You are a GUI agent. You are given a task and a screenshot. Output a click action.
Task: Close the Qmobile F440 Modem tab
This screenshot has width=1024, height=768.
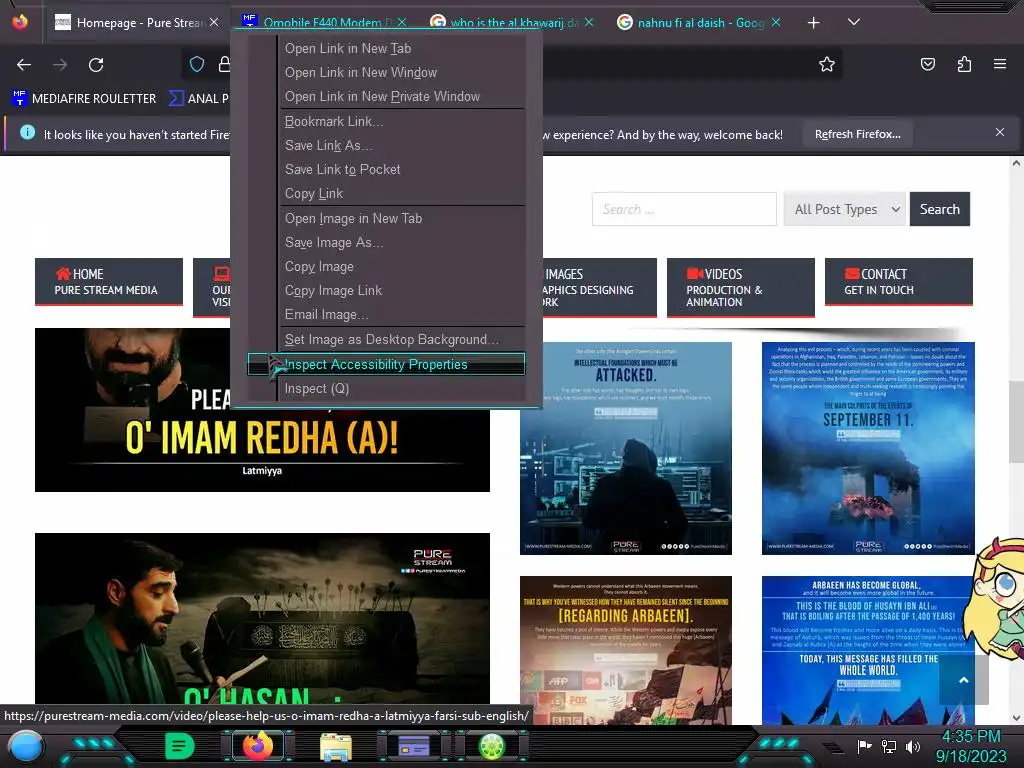(x=402, y=22)
